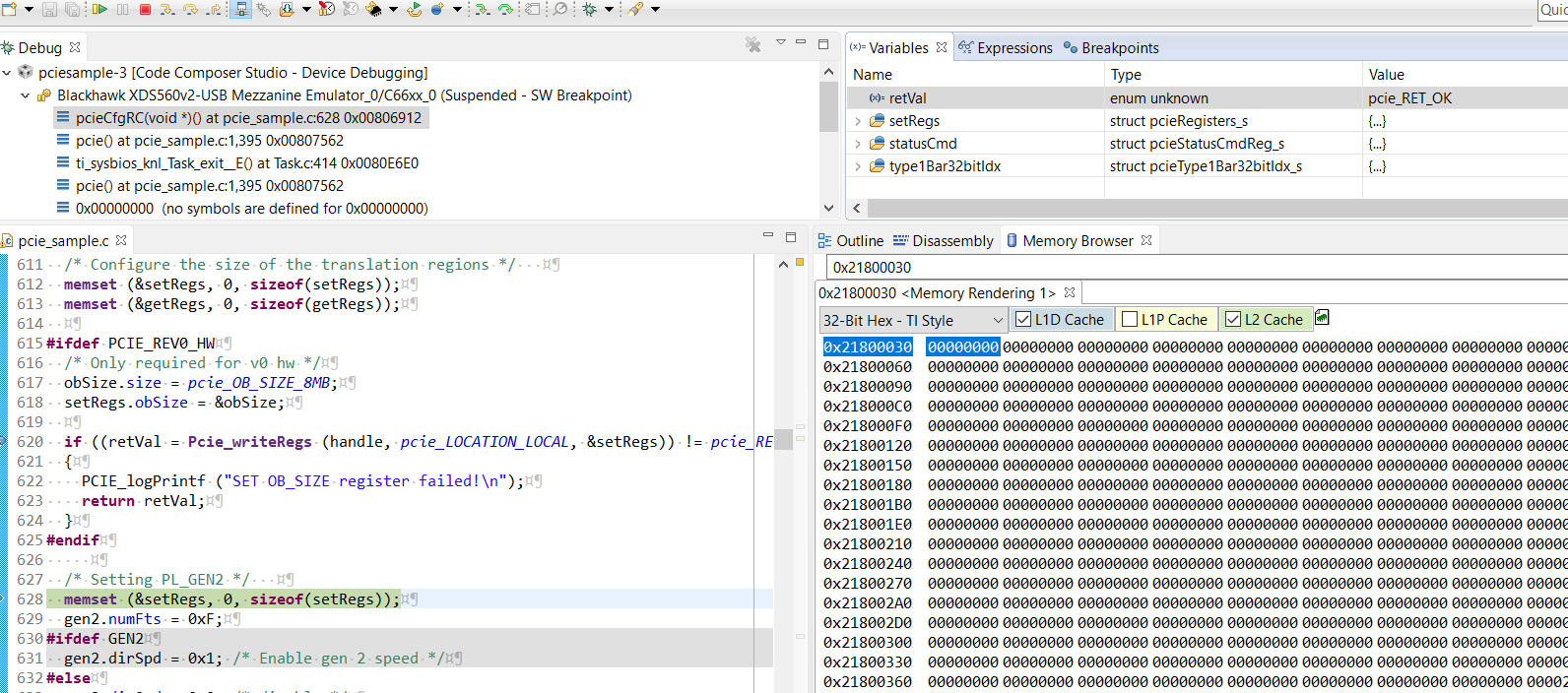Expand the type1Bar32bitIdx struct

(x=858, y=166)
